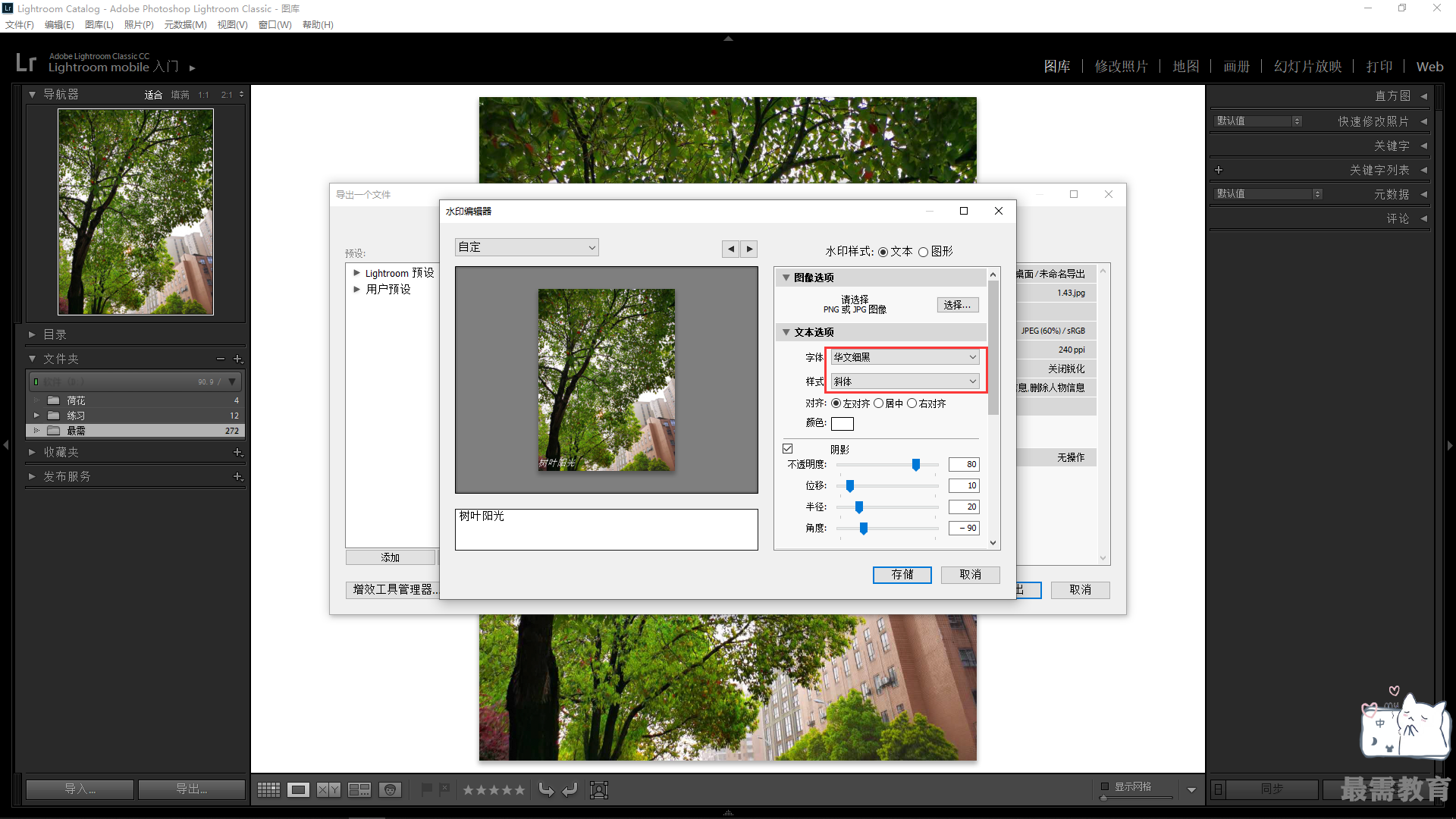Choose left alignment for watermark text
The width and height of the screenshot is (1456, 819).
click(x=836, y=403)
